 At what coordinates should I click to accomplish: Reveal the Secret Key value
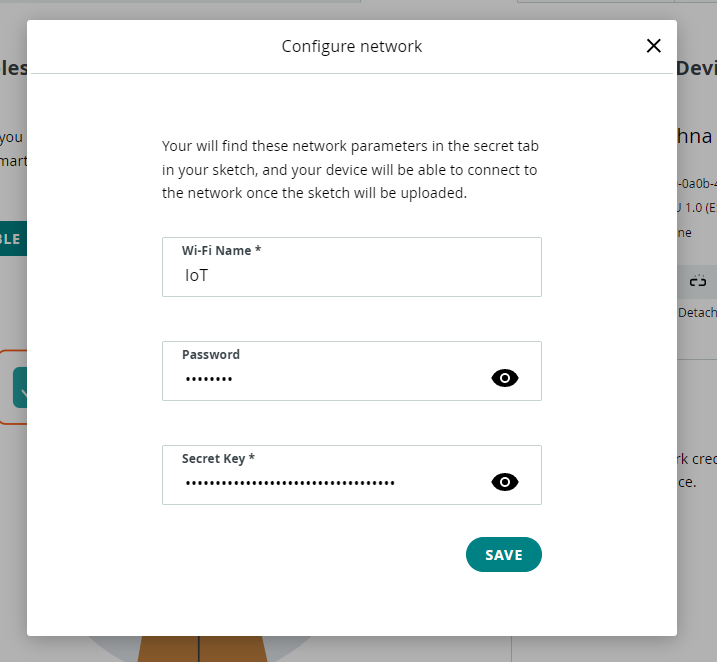tap(505, 482)
